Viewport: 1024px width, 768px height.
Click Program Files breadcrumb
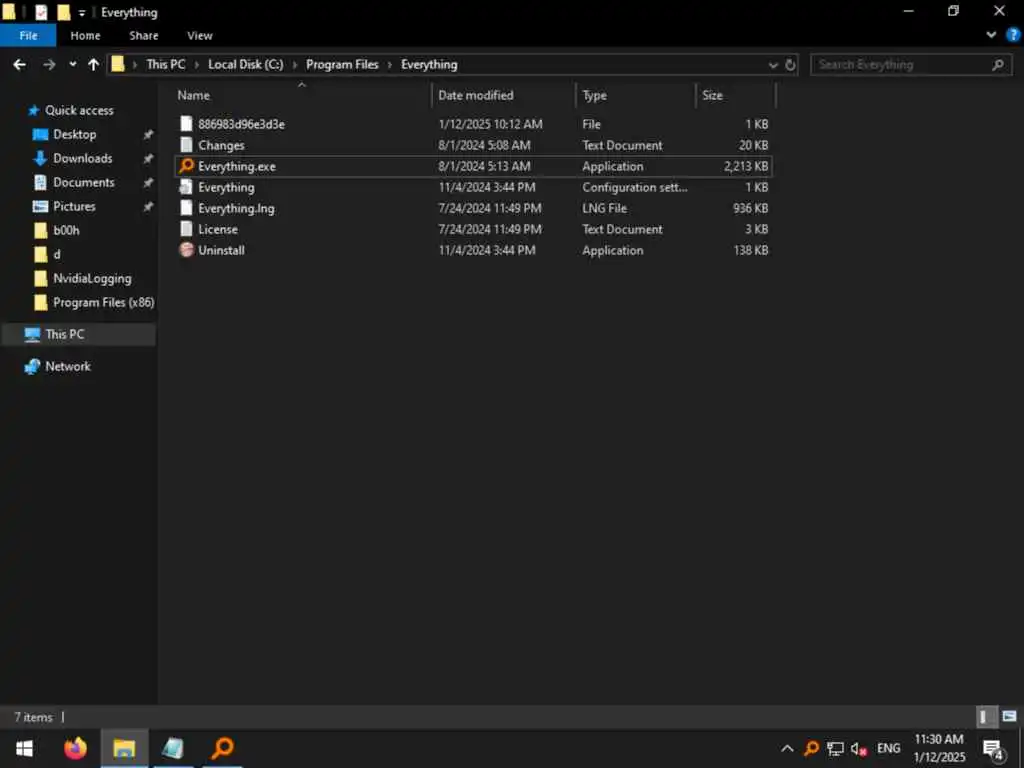[x=342, y=64]
